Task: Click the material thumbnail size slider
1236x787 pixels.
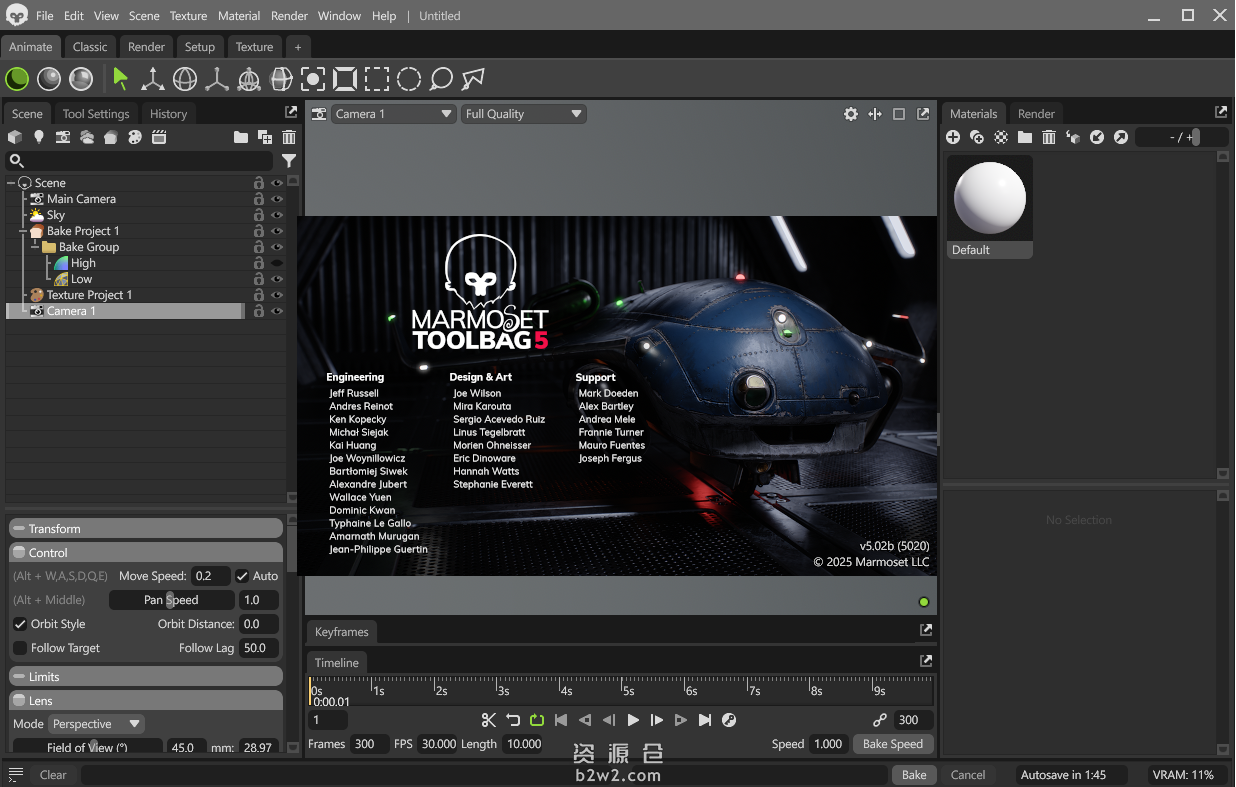Action: (x=1194, y=137)
